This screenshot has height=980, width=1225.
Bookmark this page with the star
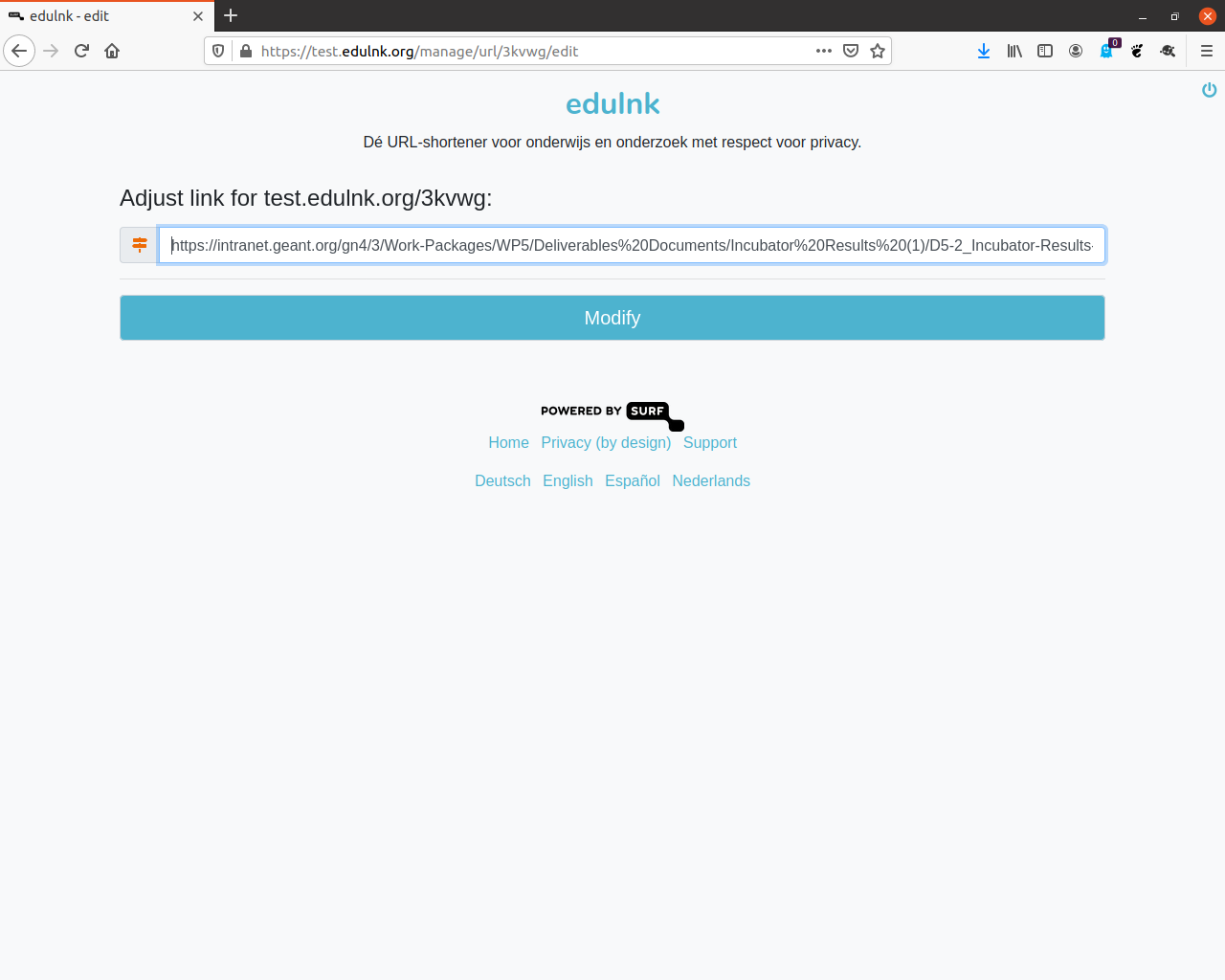pos(878,51)
